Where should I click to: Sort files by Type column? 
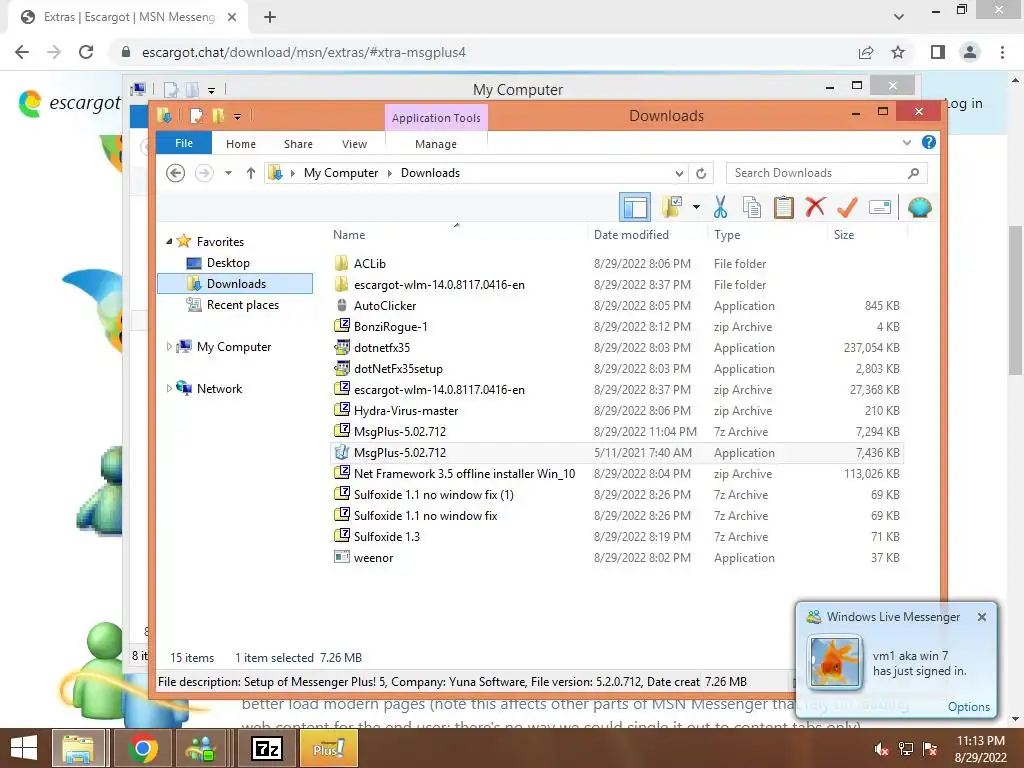point(727,234)
